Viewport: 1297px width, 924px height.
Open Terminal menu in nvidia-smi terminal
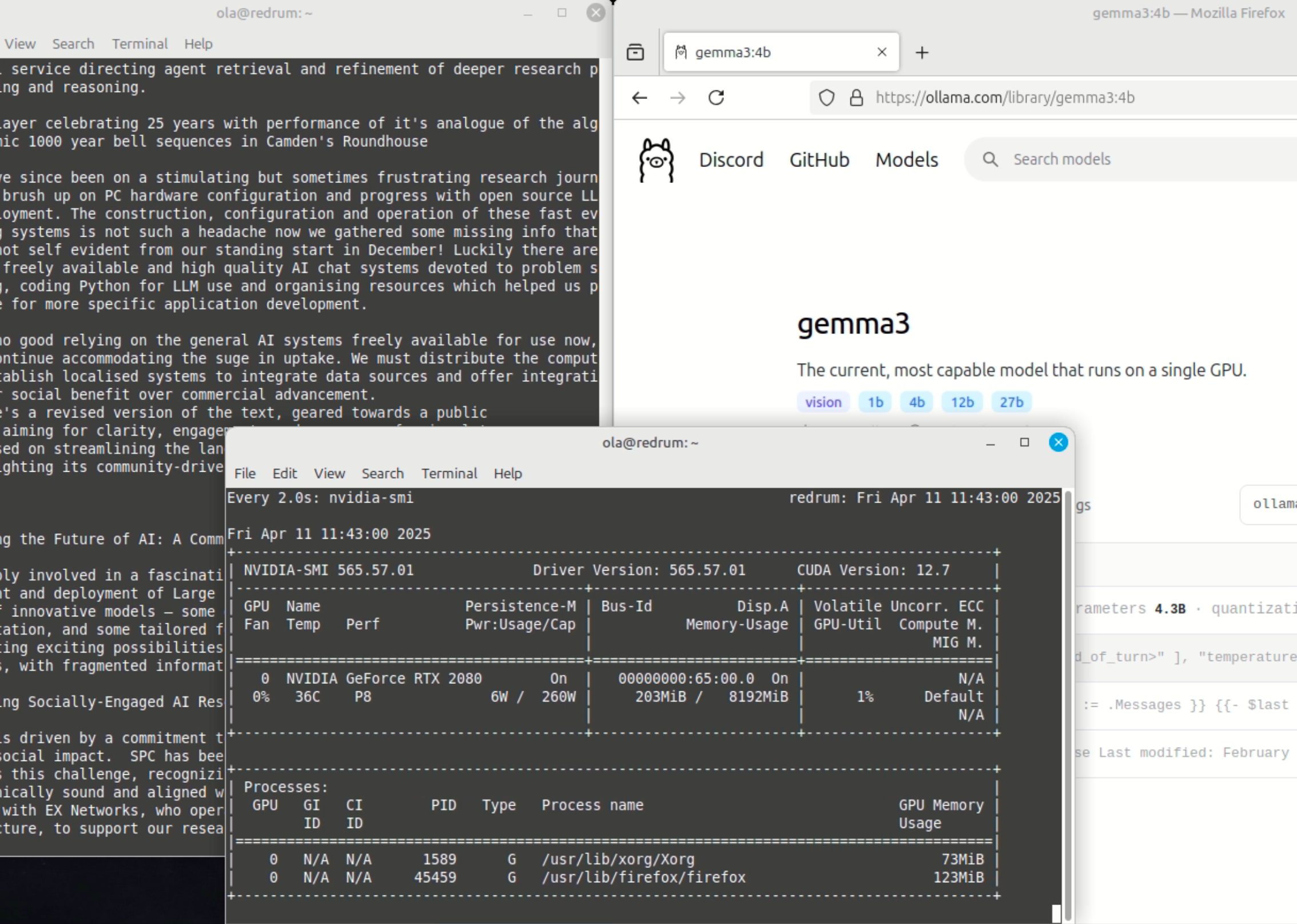click(449, 473)
